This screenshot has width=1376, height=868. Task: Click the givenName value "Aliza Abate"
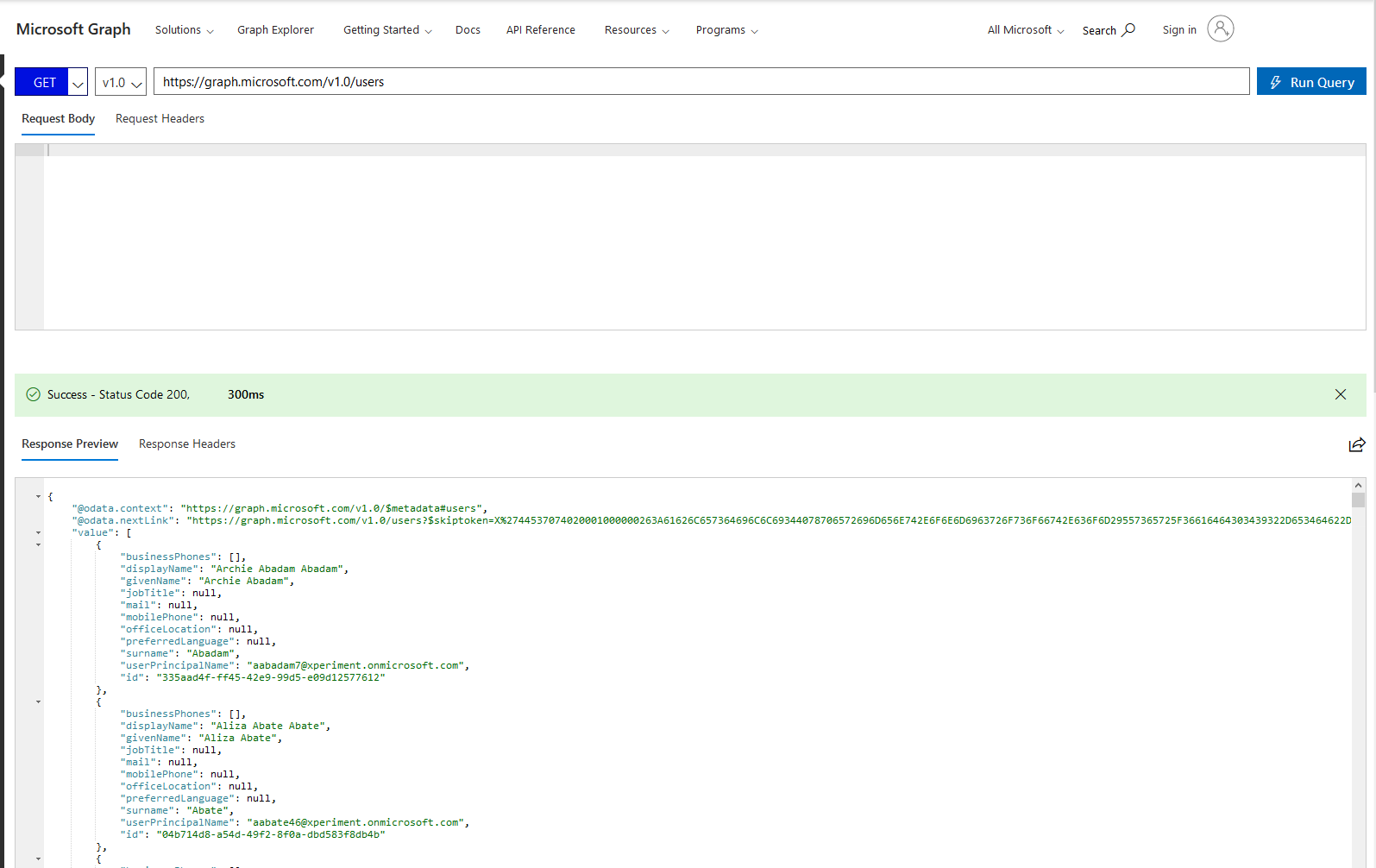pyautogui.click(x=237, y=739)
